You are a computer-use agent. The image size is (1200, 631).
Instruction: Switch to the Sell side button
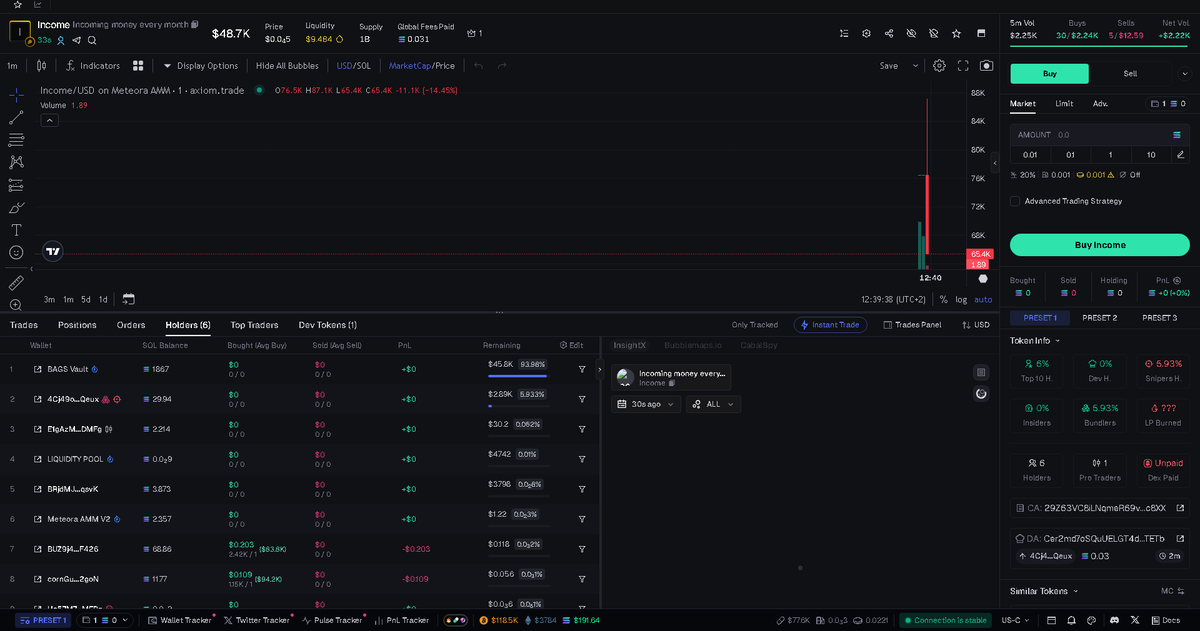click(x=1130, y=73)
